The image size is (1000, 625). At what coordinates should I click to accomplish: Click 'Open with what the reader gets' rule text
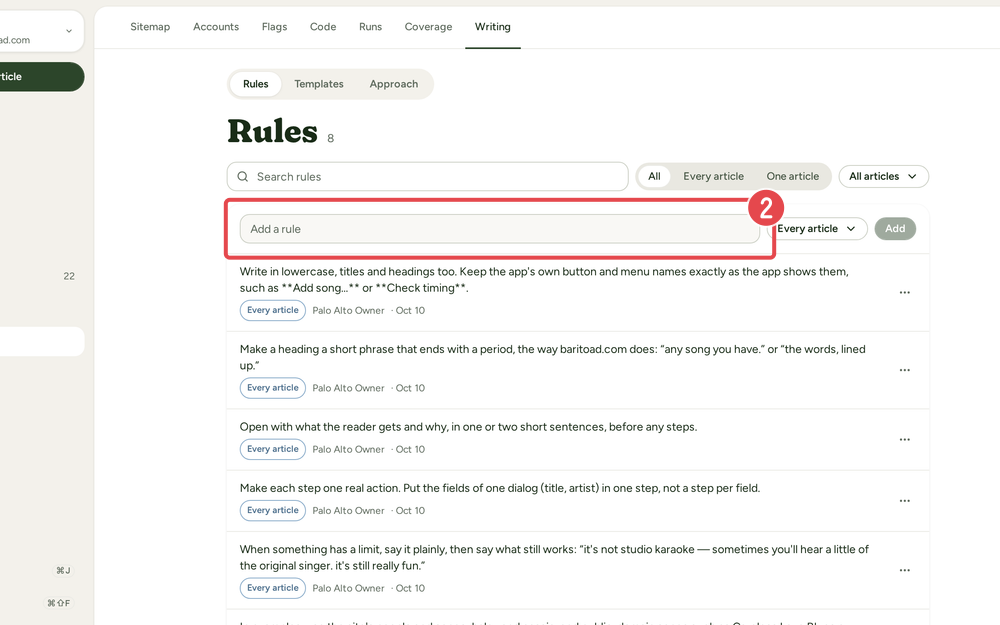468,427
